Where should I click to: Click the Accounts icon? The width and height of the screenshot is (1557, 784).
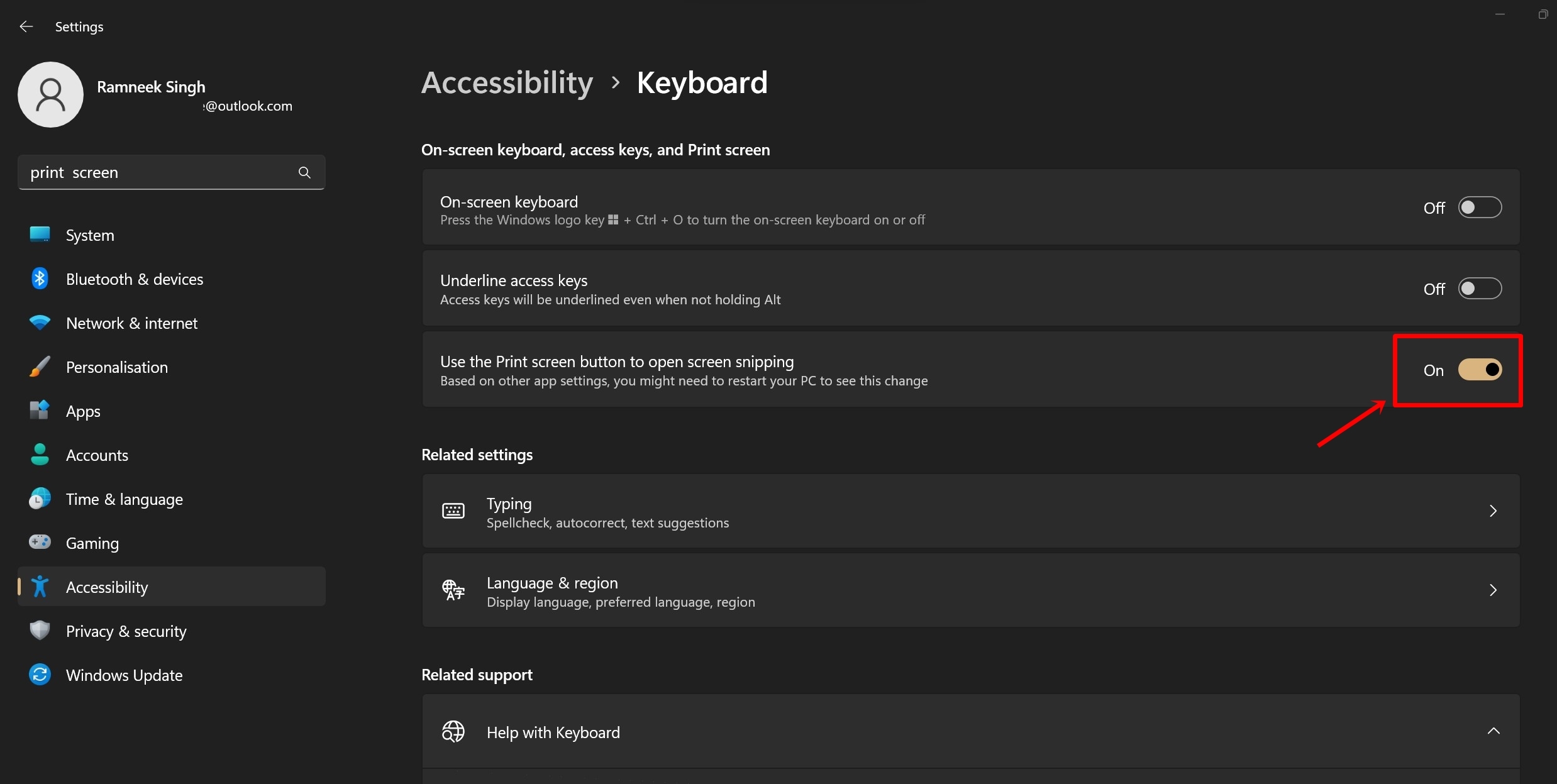coord(39,455)
